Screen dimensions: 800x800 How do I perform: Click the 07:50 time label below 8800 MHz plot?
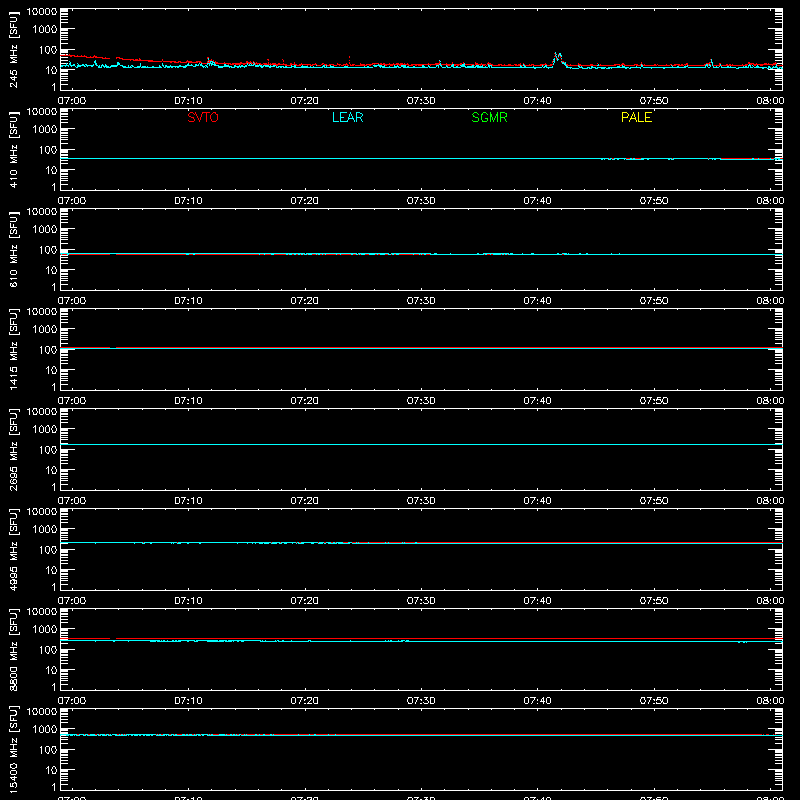point(654,701)
